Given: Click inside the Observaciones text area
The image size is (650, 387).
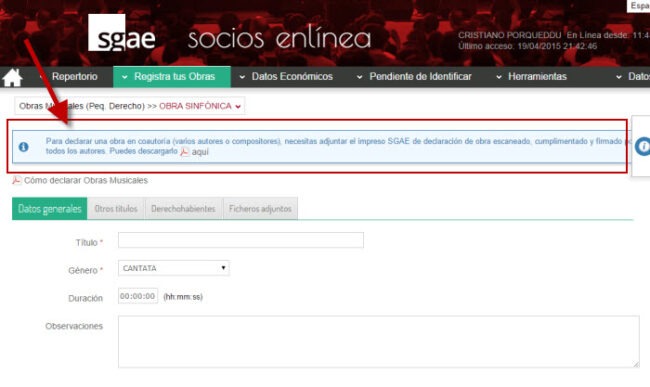Looking at the screenshot, I should click(378, 341).
